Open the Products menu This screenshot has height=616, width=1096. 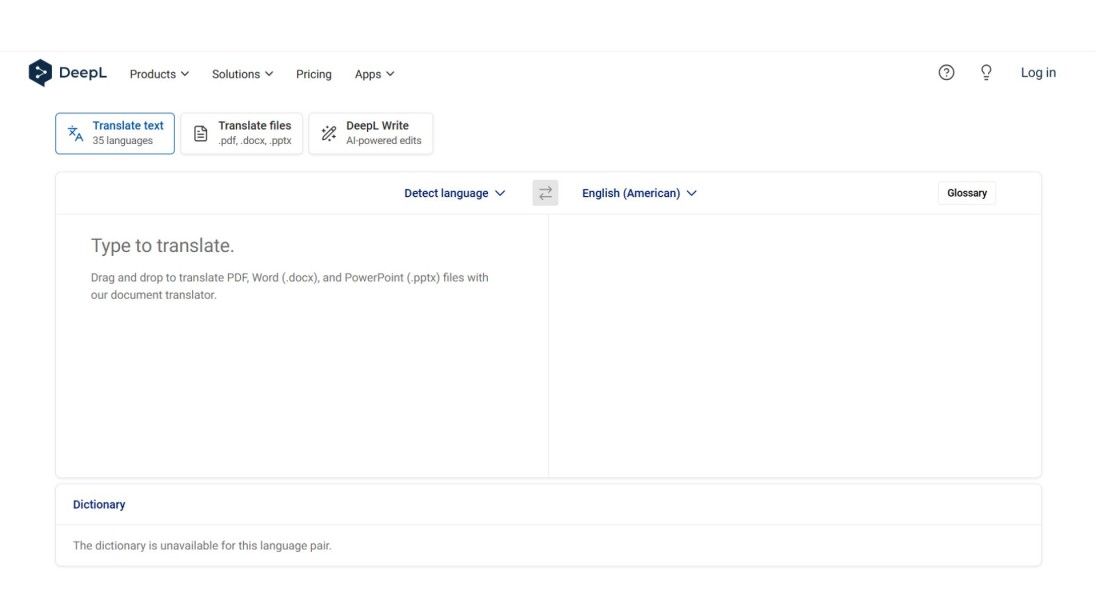159,74
